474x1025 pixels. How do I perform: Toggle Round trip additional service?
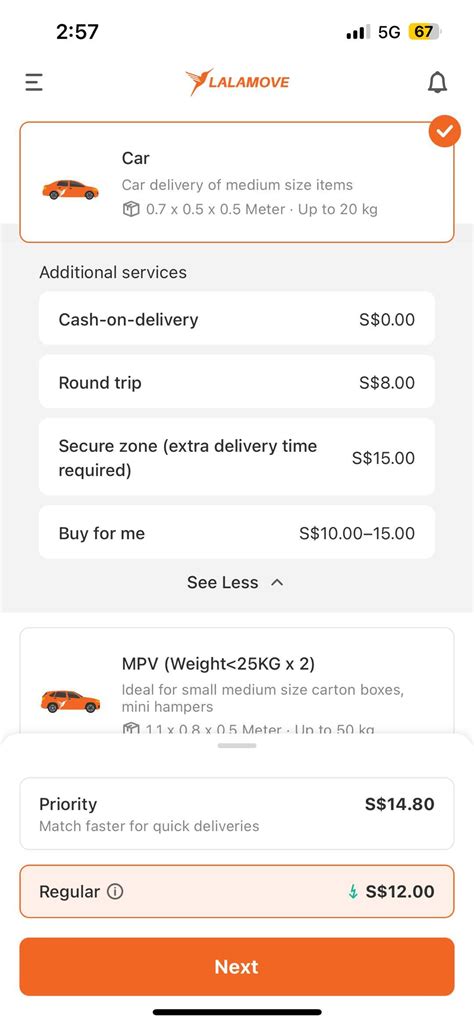pyautogui.click(x=237, y=382)
